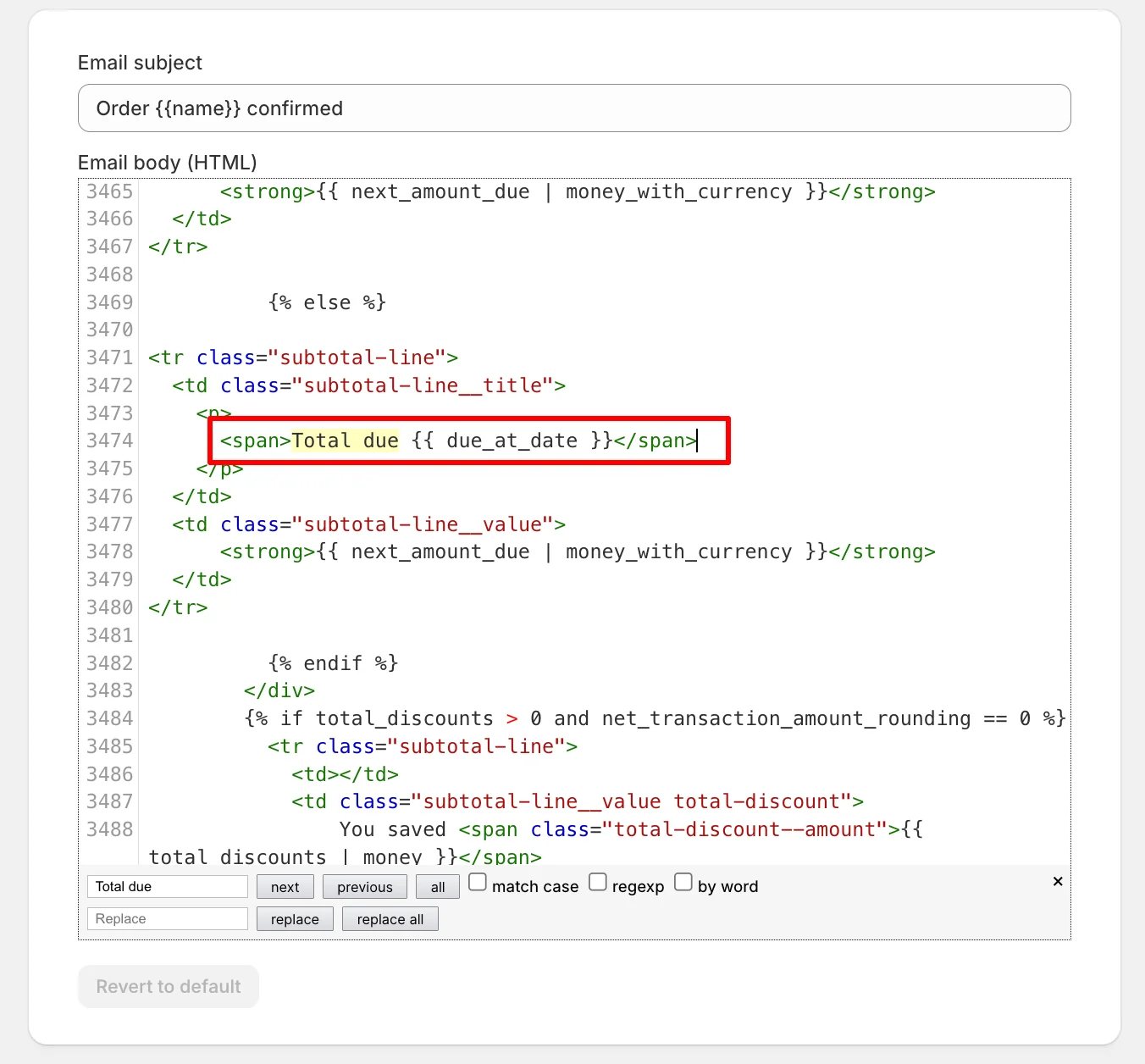
Task: Click line number 3471 in the gutter
Action: point(110,357)
